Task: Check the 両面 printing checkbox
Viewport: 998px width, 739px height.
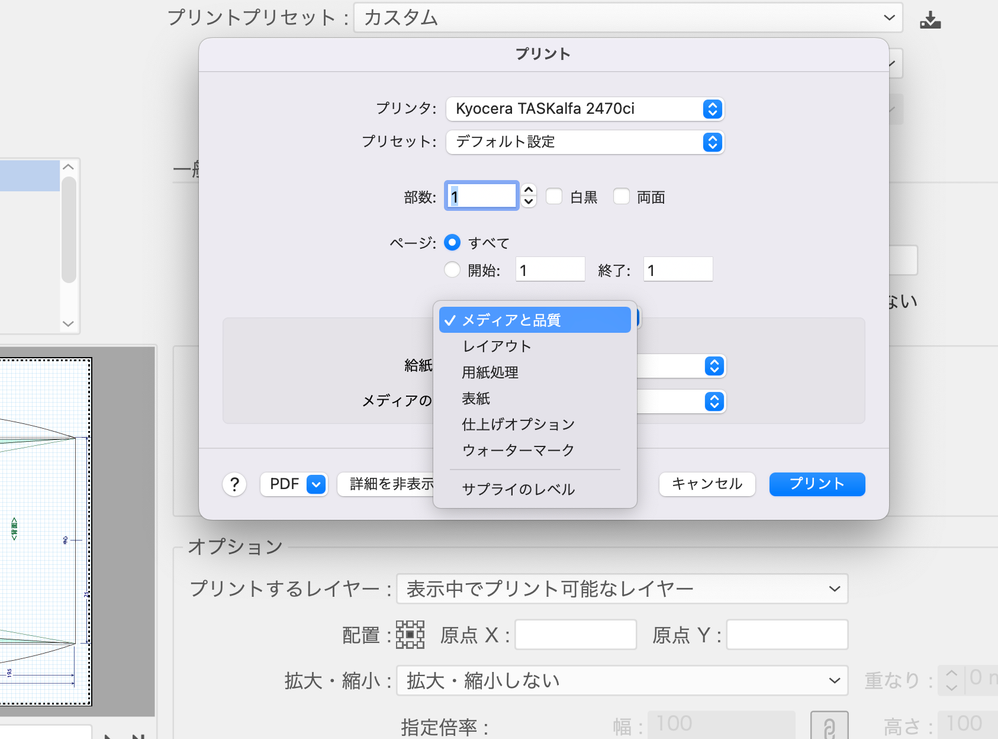Action: tap(622, 196)
